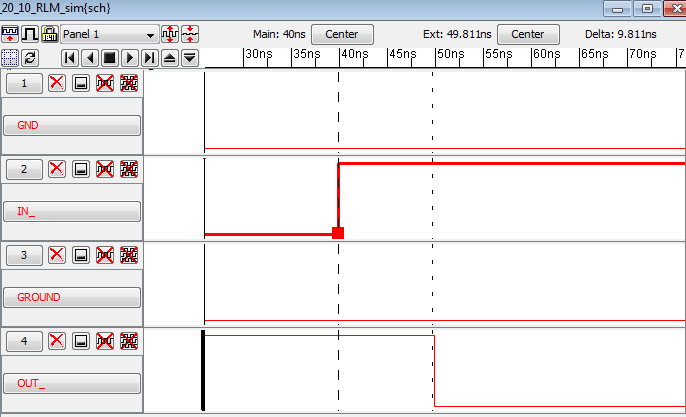Viewport: 686px width, 417px height.
Task: Speed up playback with up-arrow icon
Action: pyautogui.click(x=170, y=58)
